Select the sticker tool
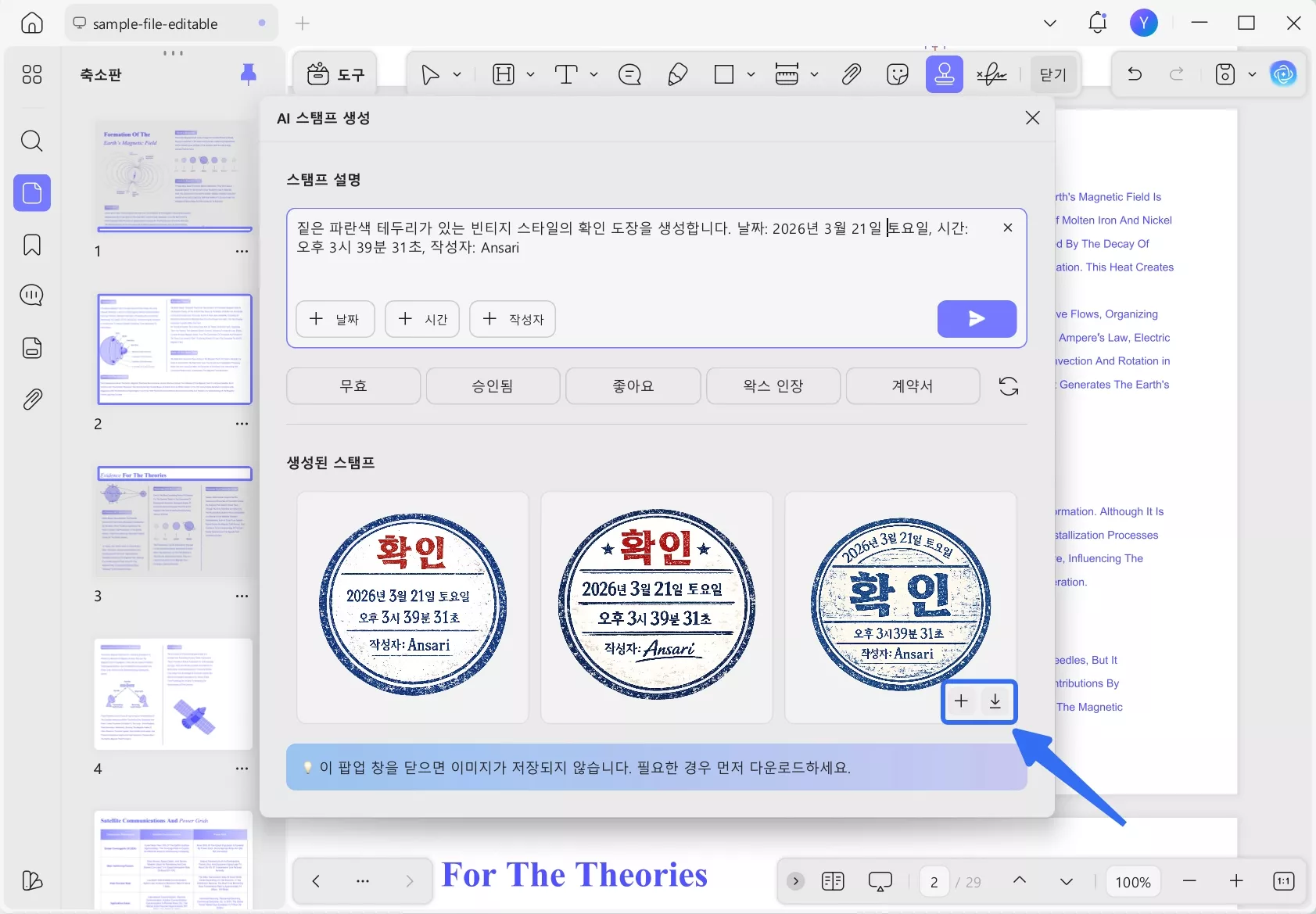1316x914 pixels. click(898, 74)
